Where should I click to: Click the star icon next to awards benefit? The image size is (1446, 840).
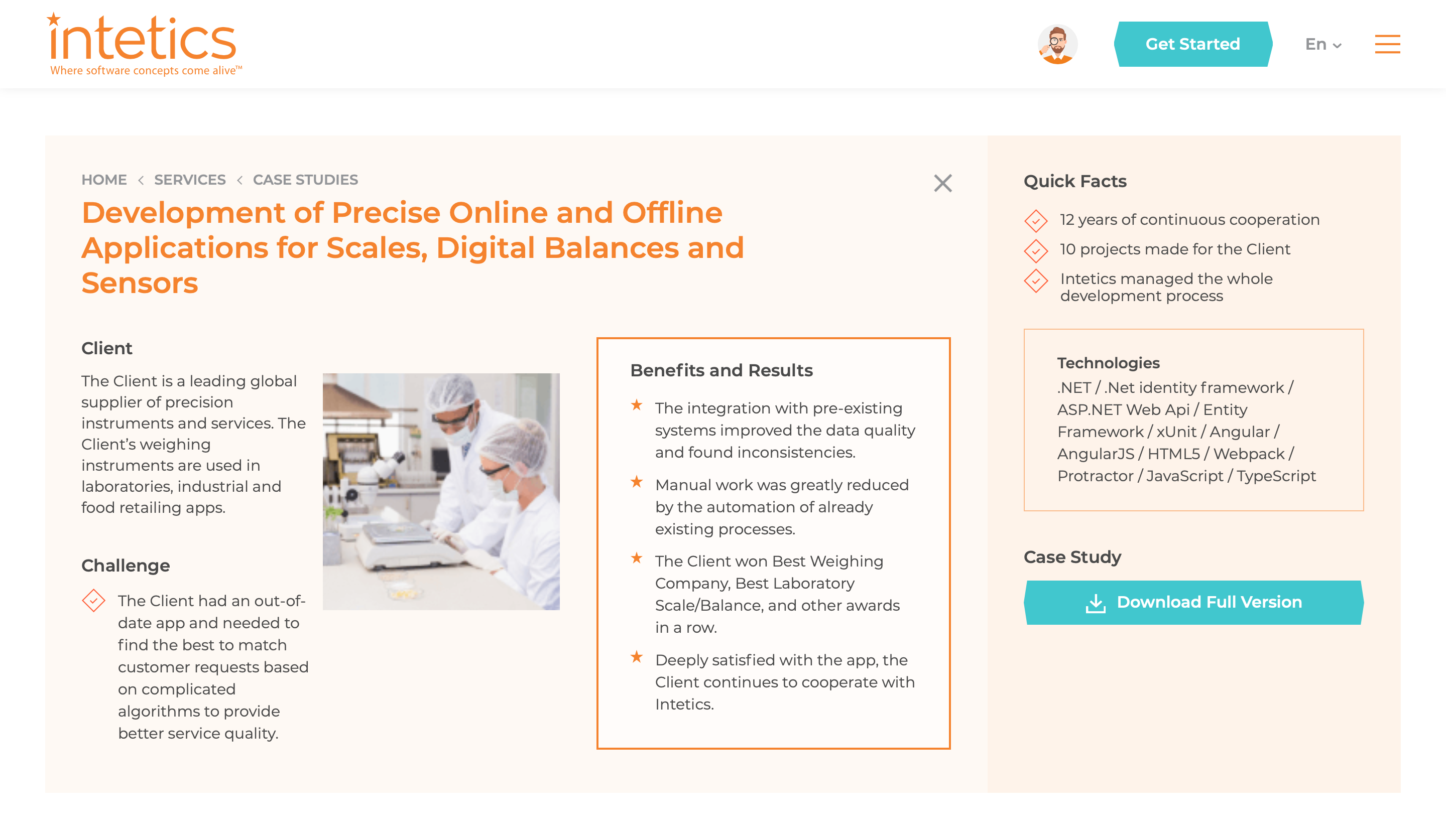(638, 560)
